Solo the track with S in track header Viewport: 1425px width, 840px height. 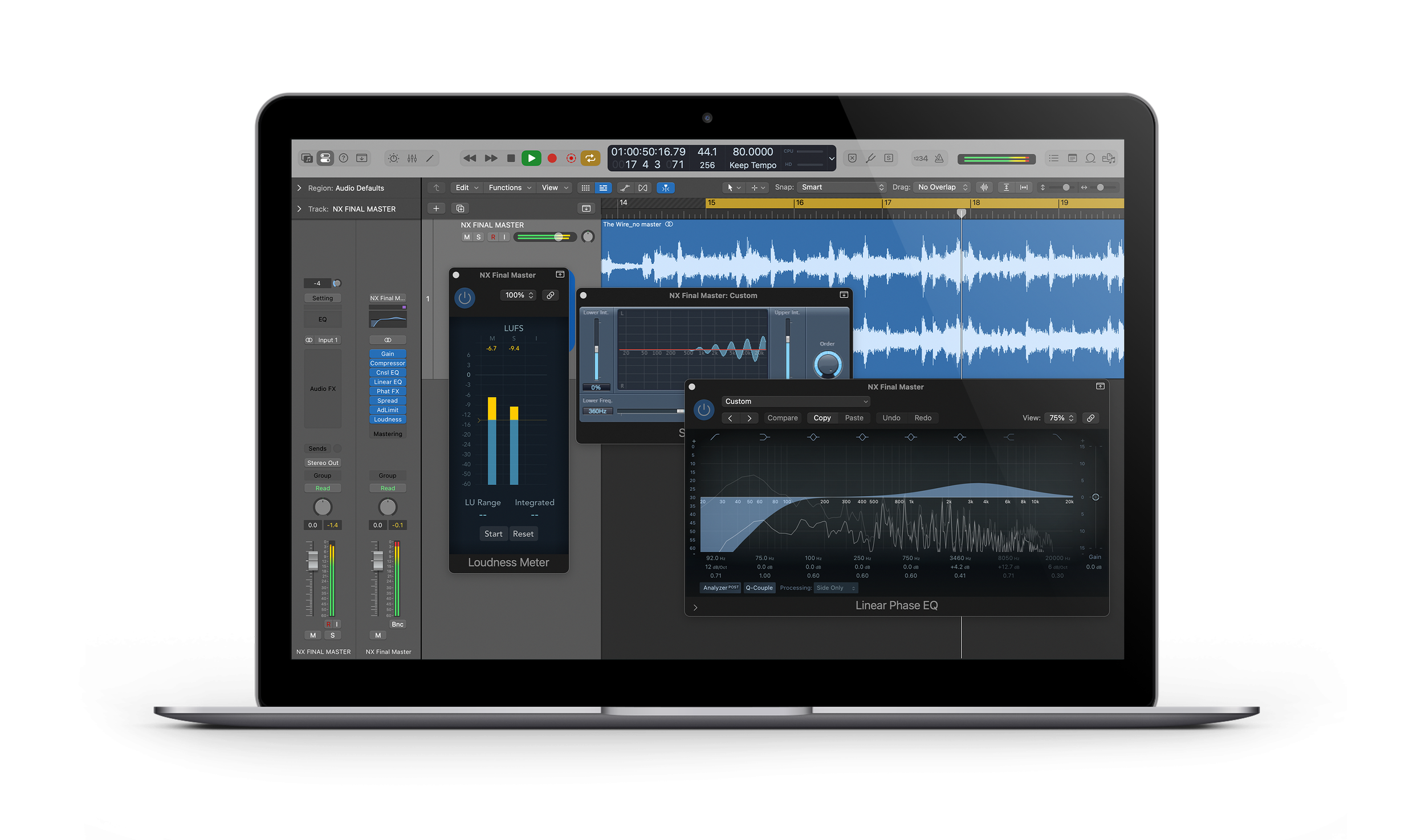click(479, 237)
